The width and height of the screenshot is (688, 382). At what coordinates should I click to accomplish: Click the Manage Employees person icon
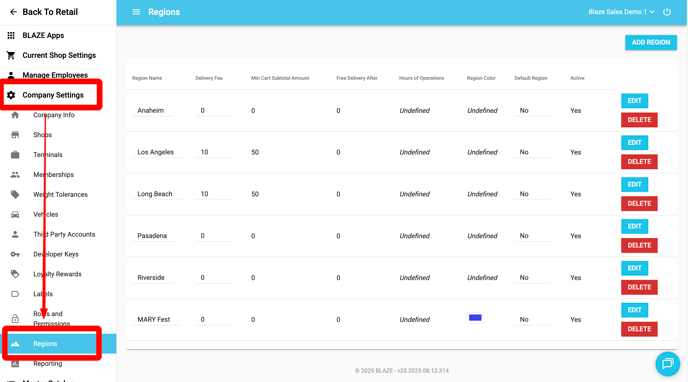click(x=11, y=75)
